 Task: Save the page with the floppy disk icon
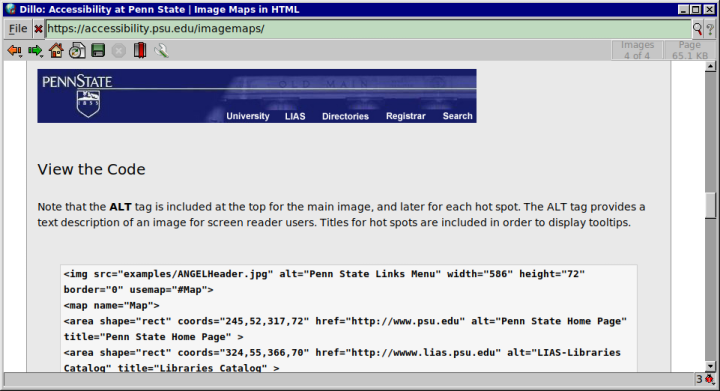(x=98, y=50)
